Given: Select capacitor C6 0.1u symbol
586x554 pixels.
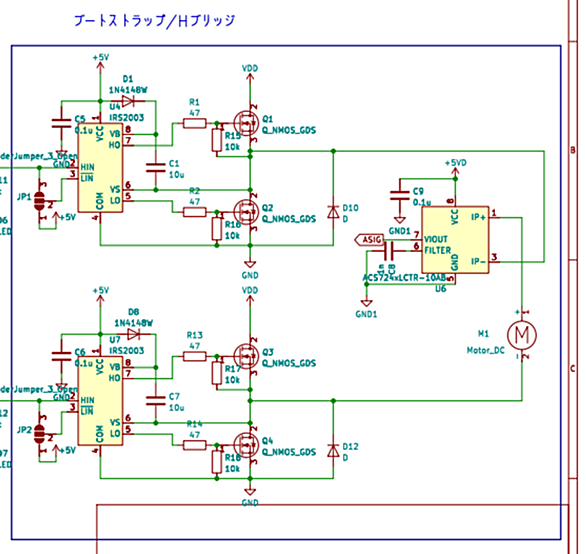Looking at the screenshot, I should pyautogui.click(x=61, y=356).
